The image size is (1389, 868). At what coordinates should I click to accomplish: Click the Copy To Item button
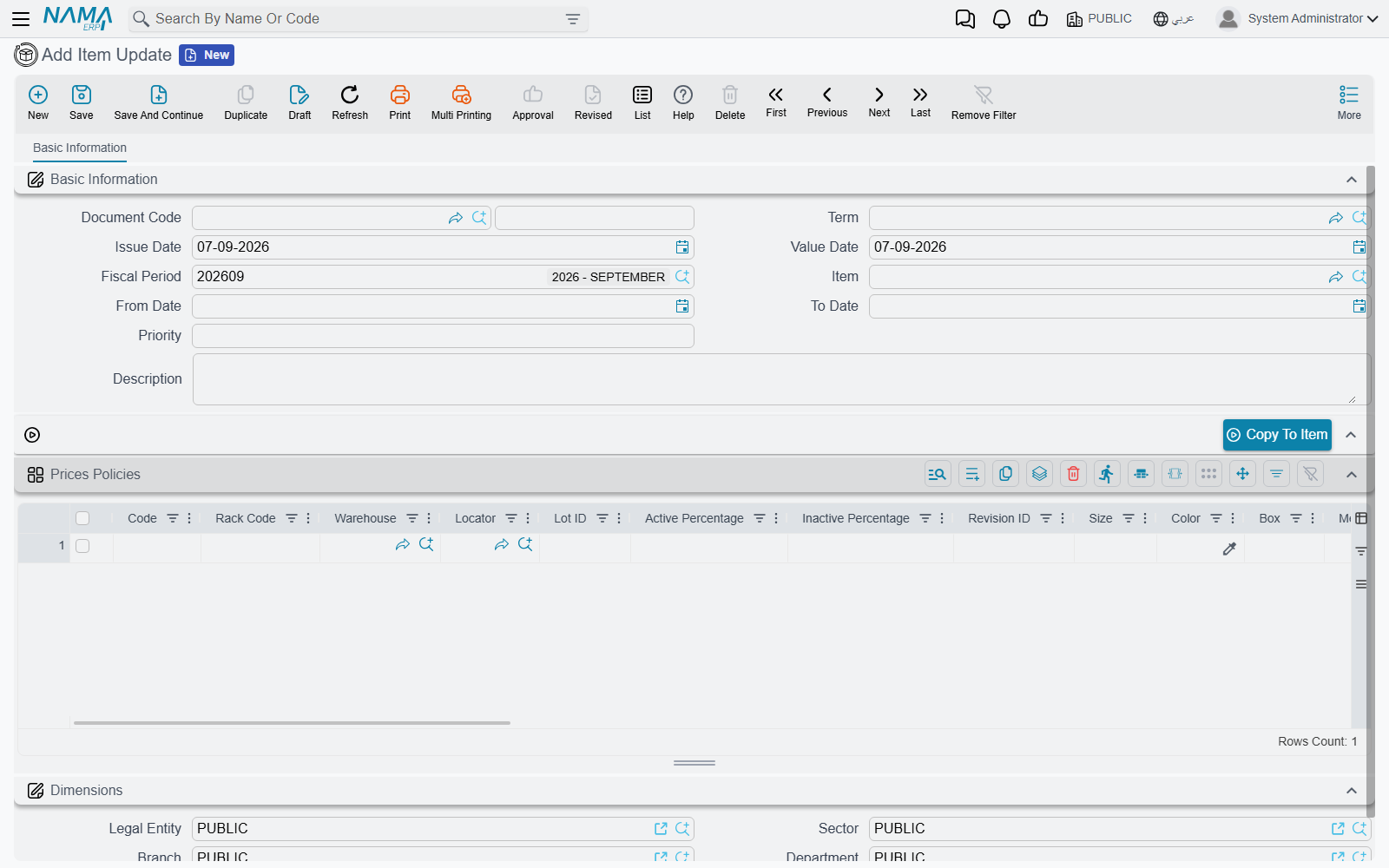pos(1277,435)
